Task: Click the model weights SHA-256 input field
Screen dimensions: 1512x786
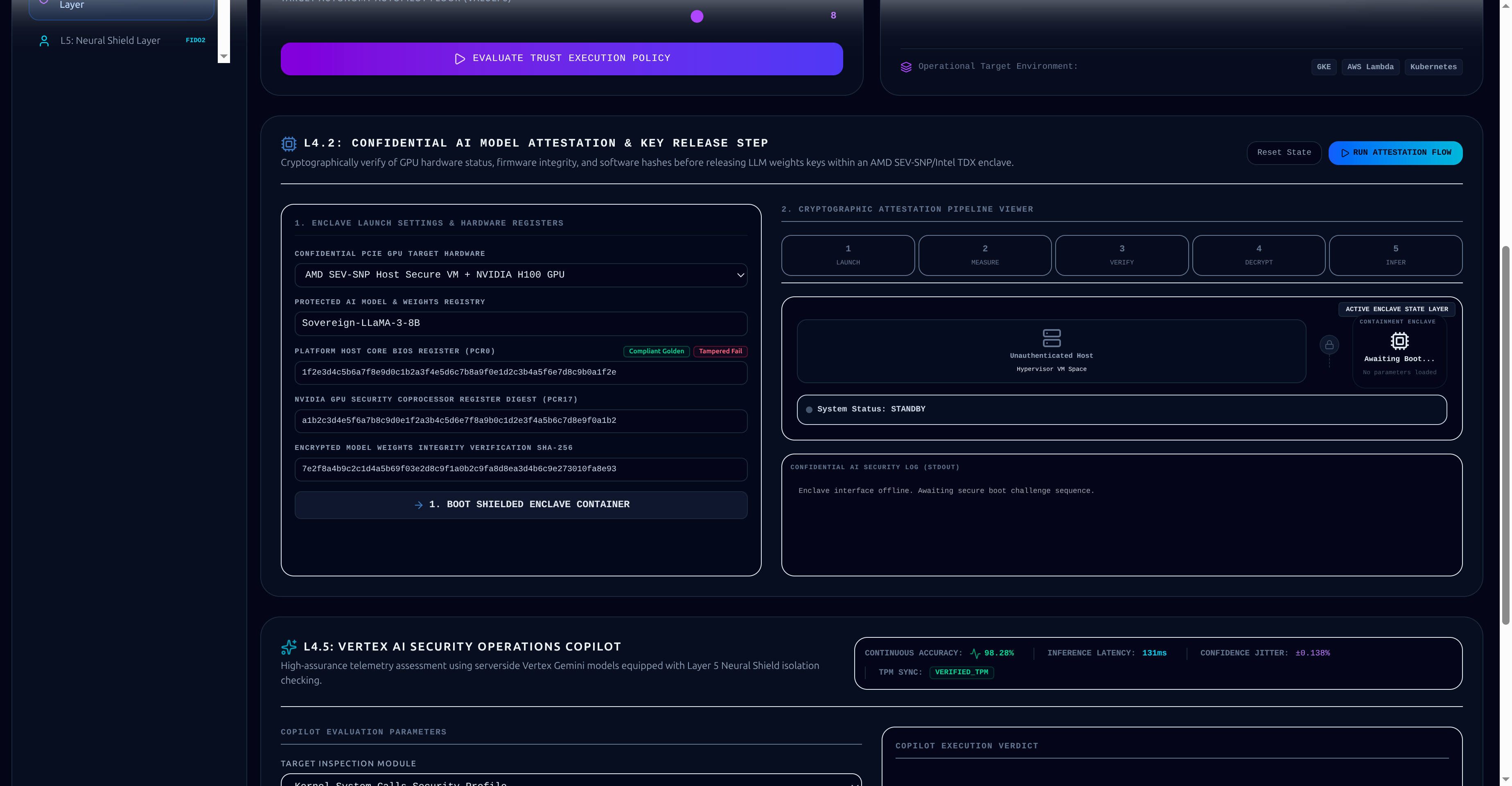Action: coord(521,469)
